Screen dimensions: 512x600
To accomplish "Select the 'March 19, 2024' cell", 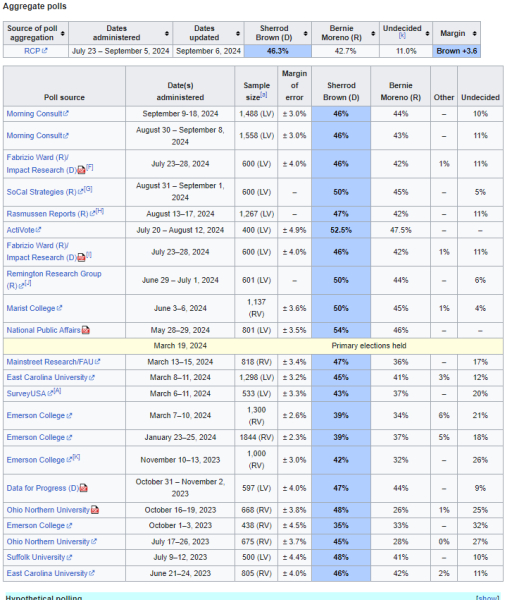I will (x=180, y=346).
